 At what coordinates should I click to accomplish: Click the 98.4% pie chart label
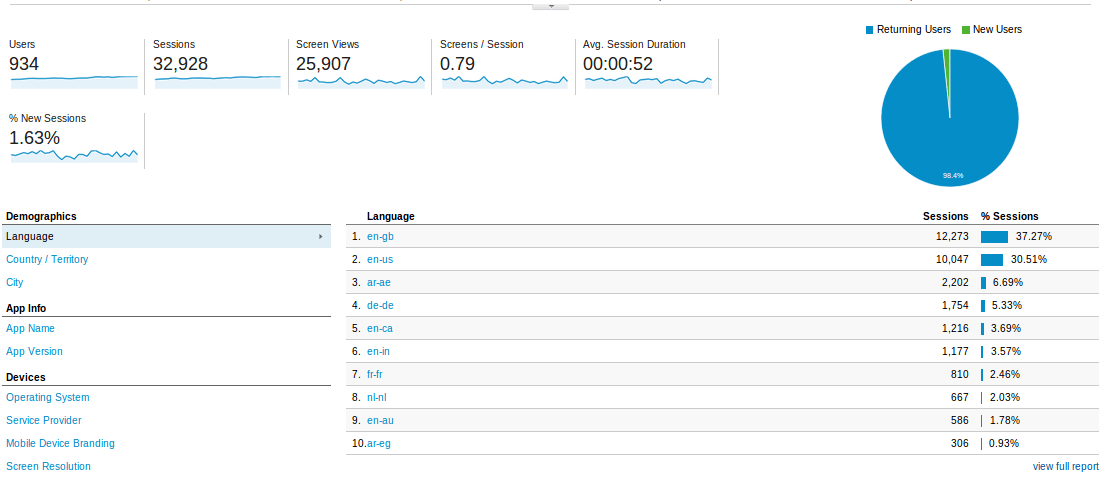click(x=953, y=175)
